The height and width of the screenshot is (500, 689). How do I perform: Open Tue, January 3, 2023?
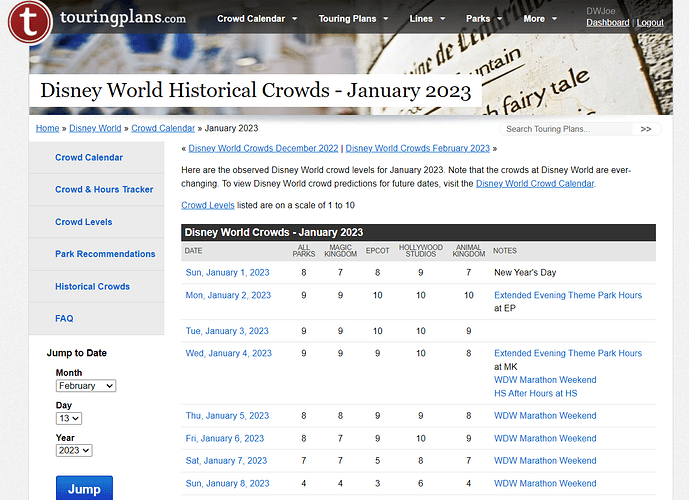tap(227, 331)
